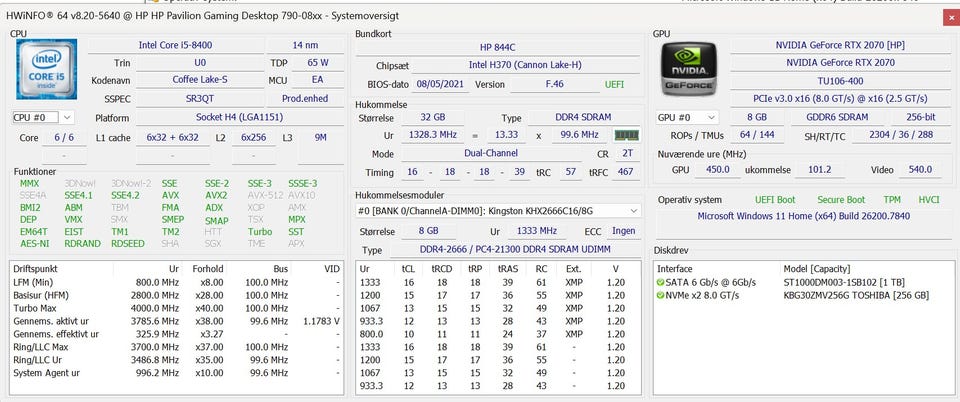
Task: Click the green memory module icon
Action: pyautogui.click(x=626, y=135)
